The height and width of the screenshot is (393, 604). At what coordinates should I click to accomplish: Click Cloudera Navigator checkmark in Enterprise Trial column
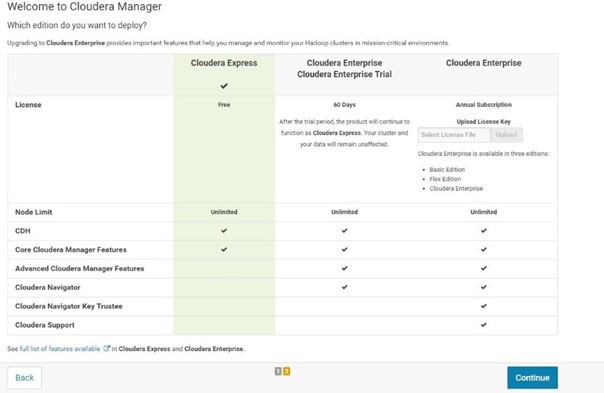click(344, 287)
